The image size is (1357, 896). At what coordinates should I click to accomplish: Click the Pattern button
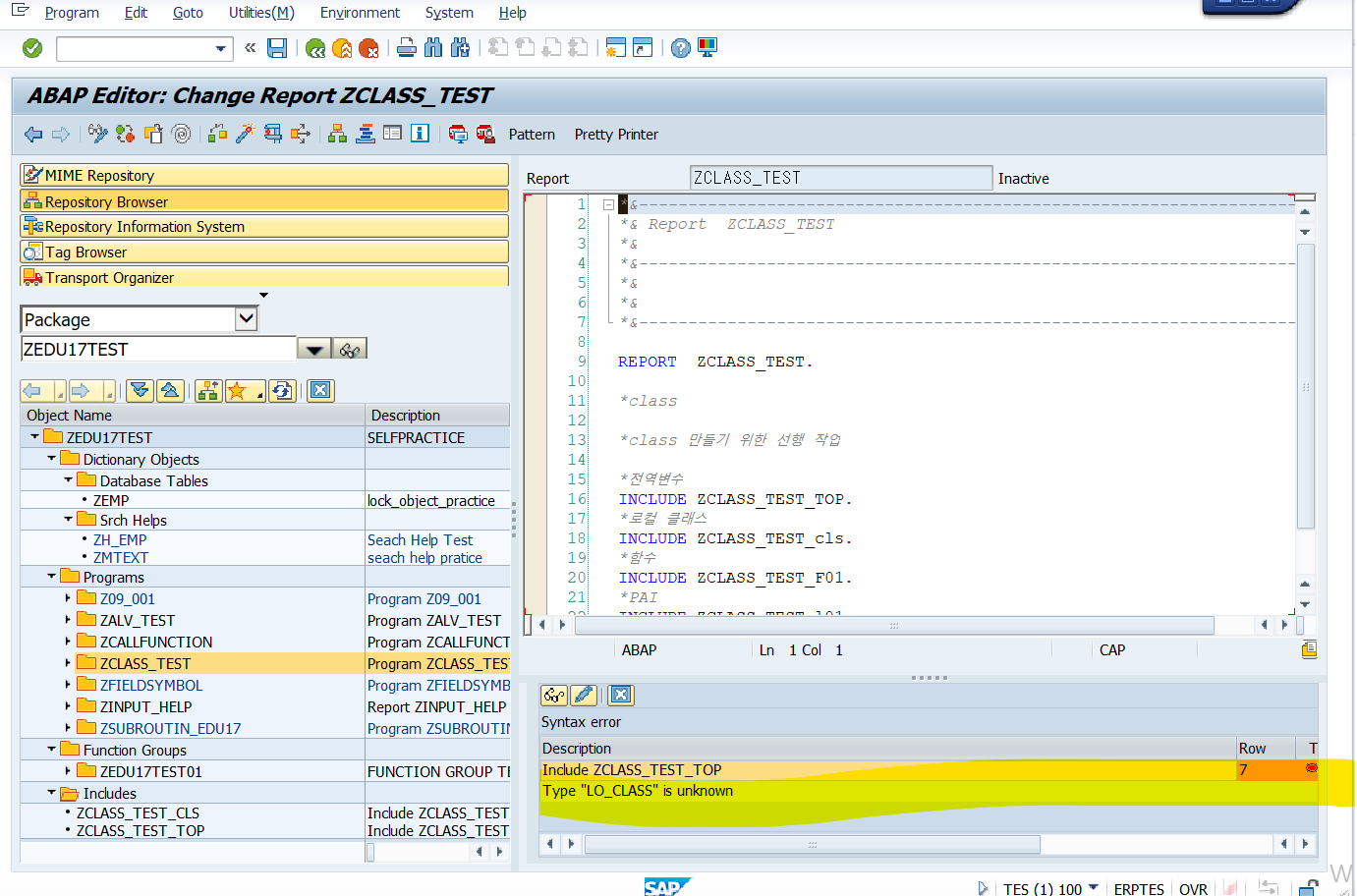click(x=532, y=135)
